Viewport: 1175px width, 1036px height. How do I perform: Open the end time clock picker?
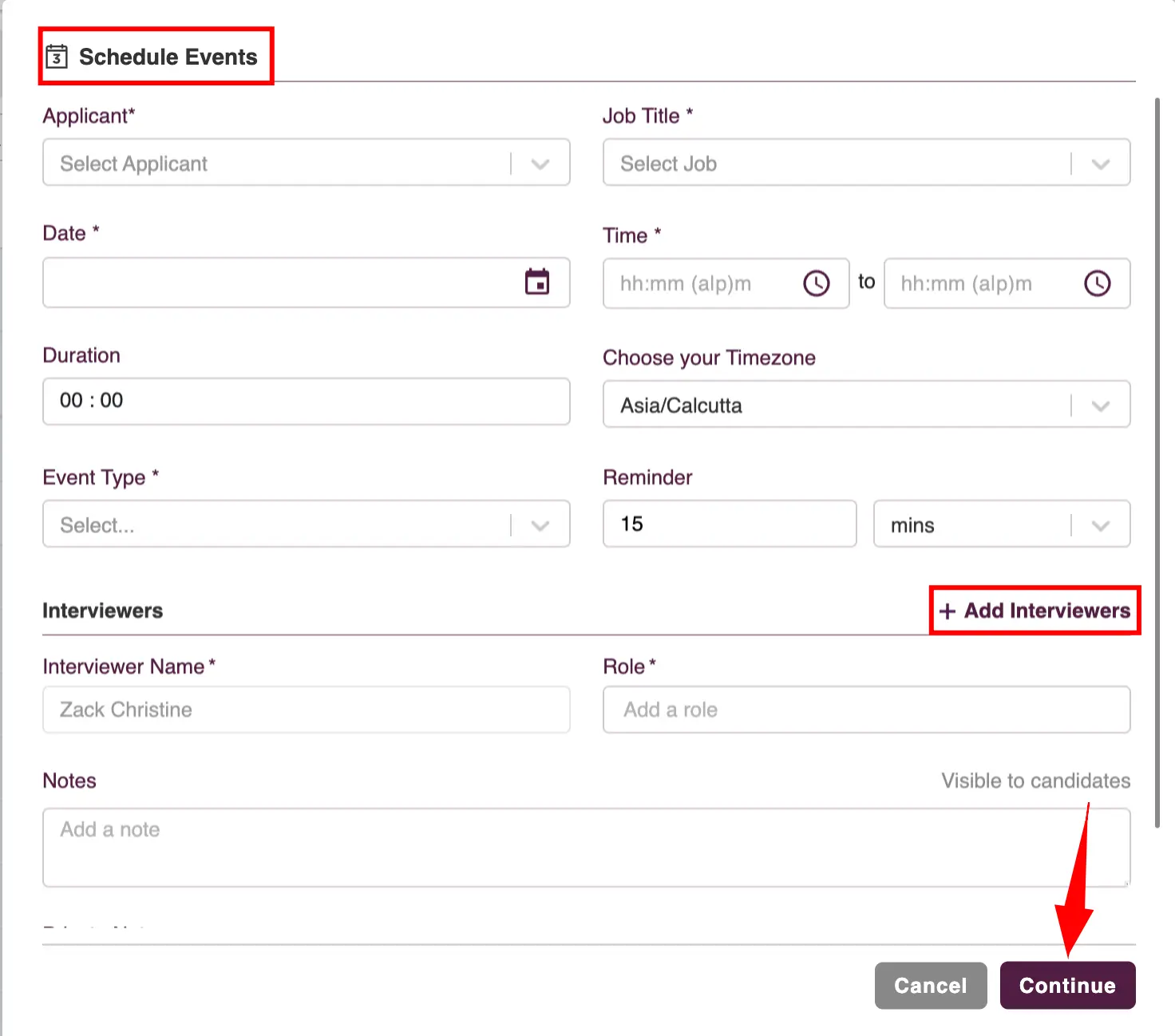click(1098, 283)
